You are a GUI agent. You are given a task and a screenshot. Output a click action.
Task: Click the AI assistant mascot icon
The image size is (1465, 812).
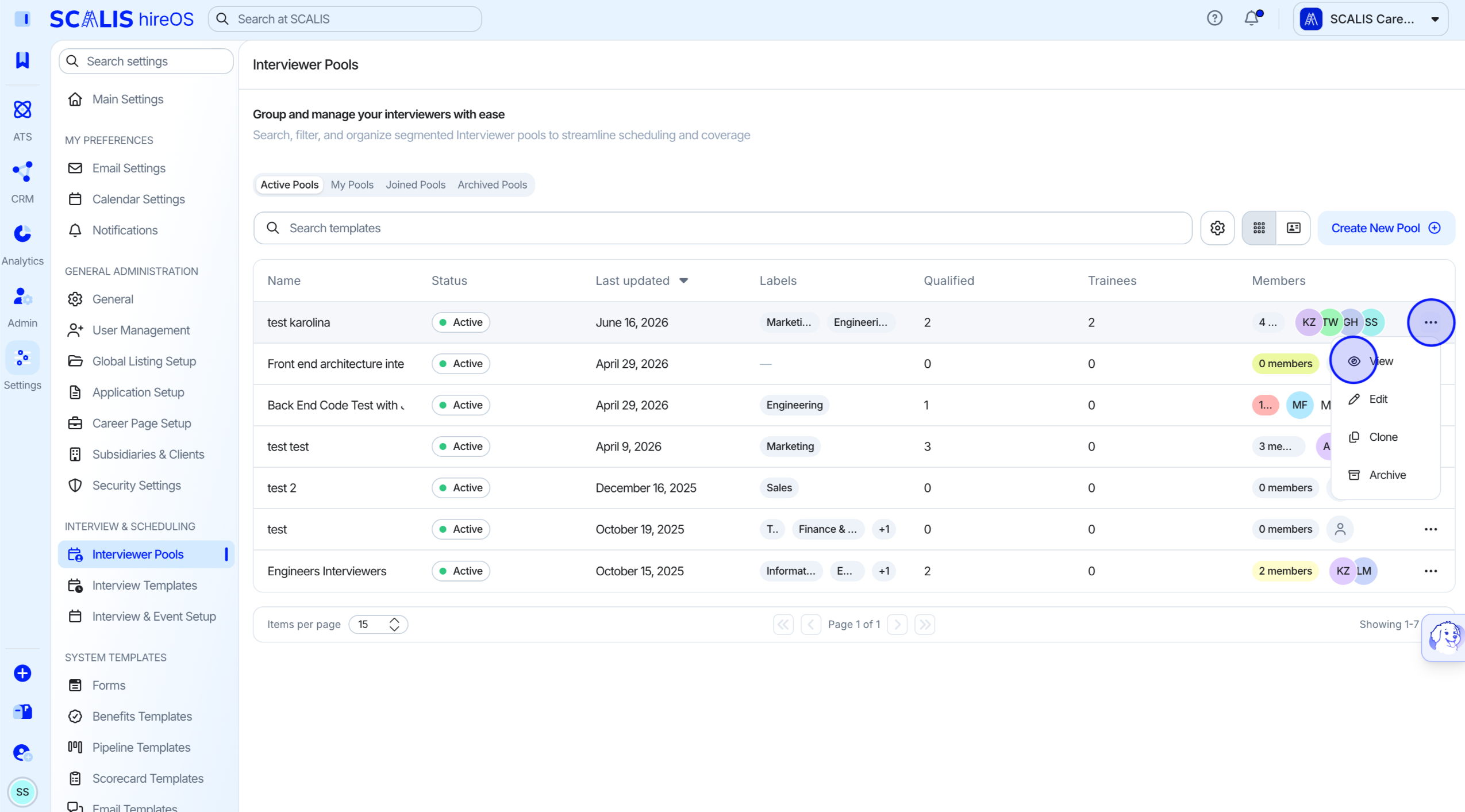tap(1444, 637)
